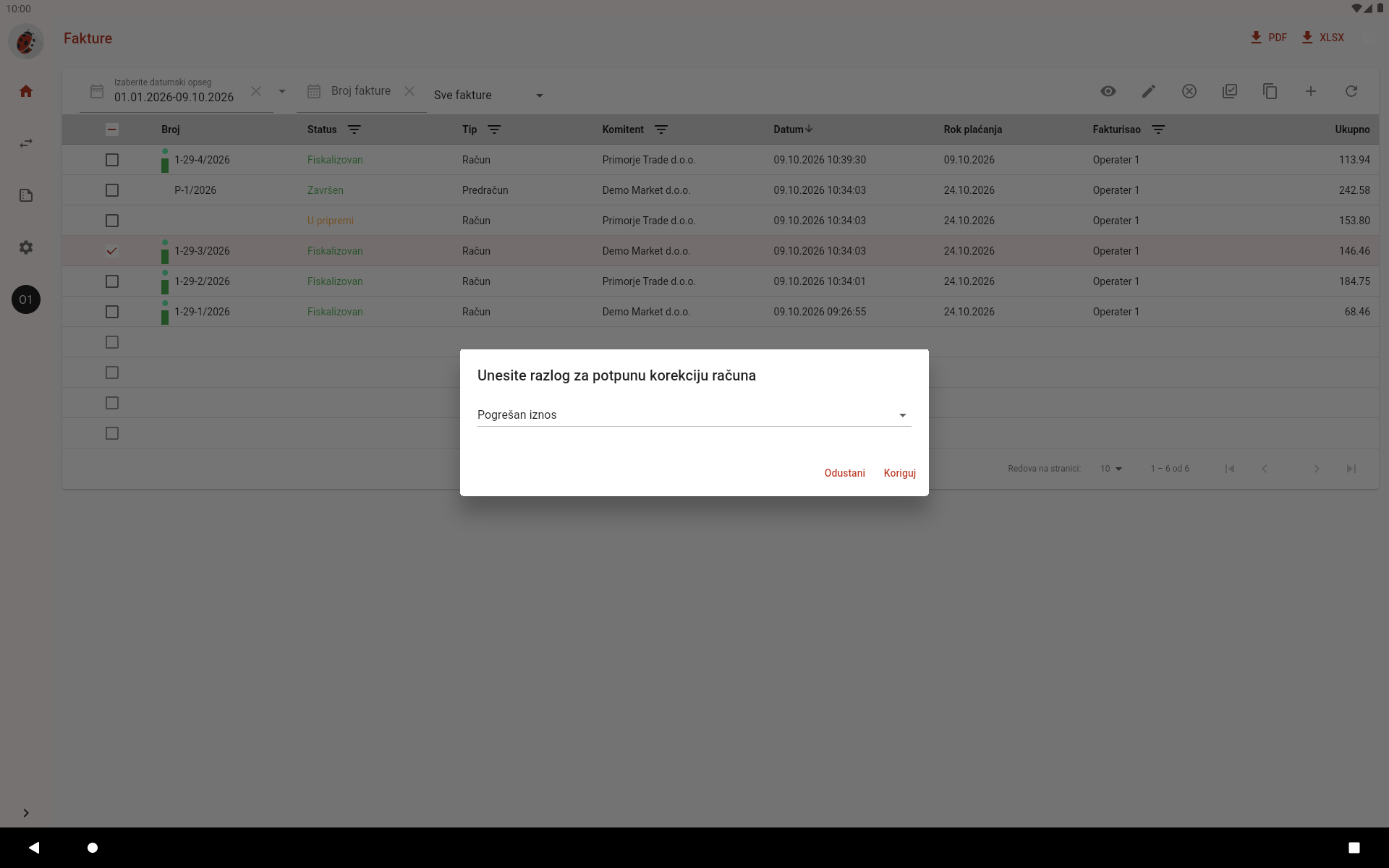The image size is (1389, 868).
Task: Tap the Android back button
Action: [34, 847]
